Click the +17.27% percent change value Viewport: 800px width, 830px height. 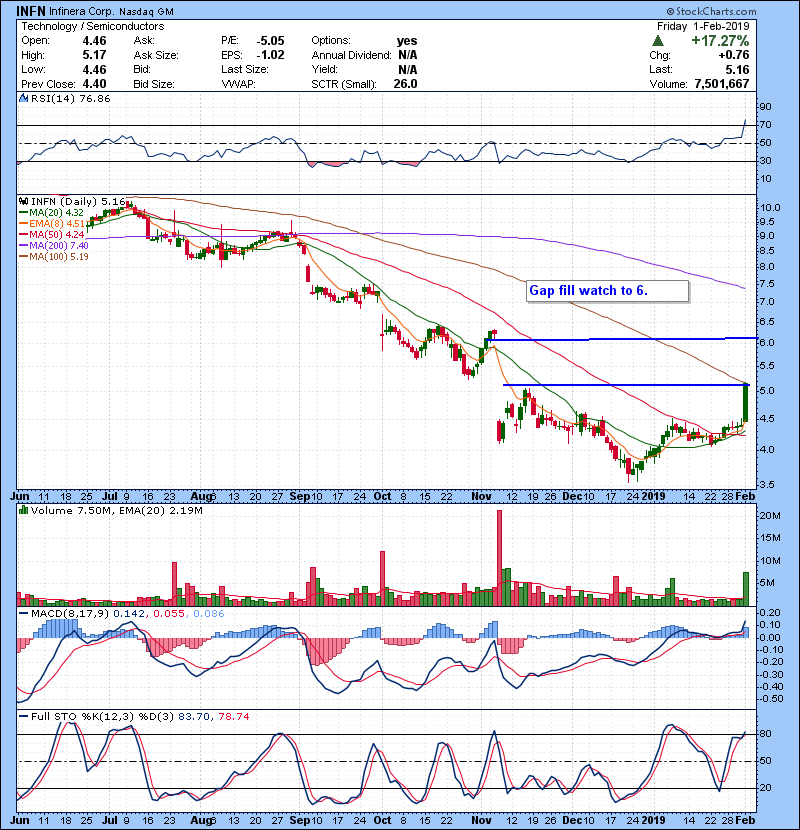pos(720,41)
